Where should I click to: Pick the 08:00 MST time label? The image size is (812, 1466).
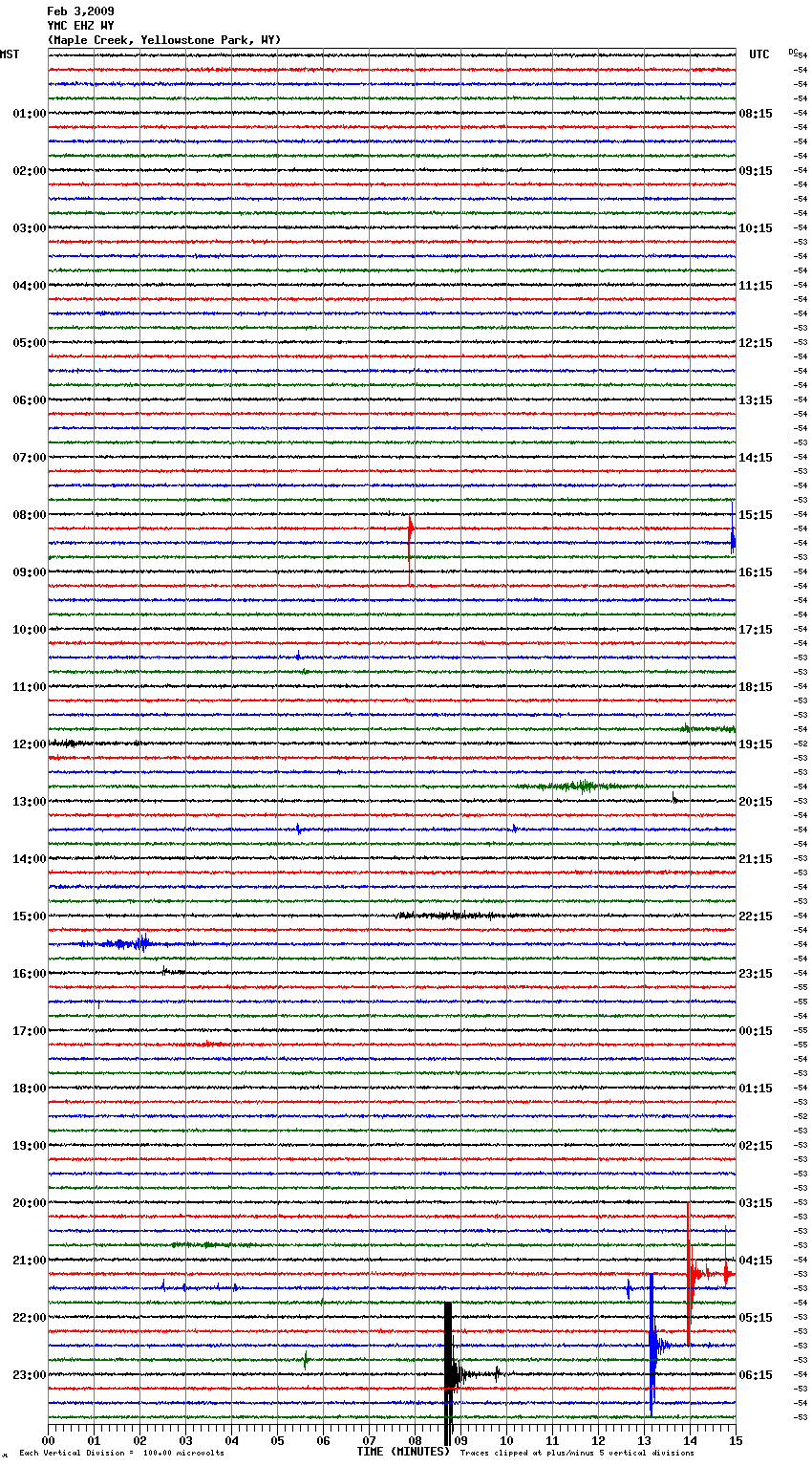(30, 515)
